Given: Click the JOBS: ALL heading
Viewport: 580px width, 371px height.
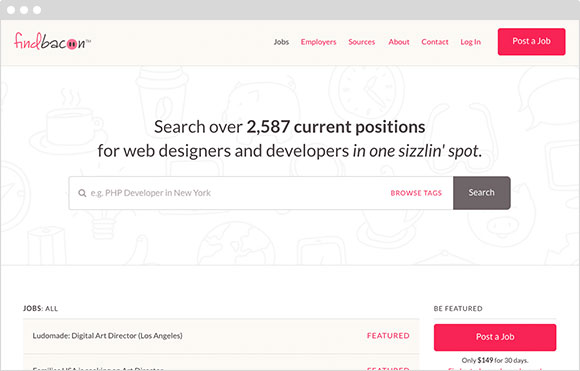Looking at the screenshot, I should coord(40,308).
